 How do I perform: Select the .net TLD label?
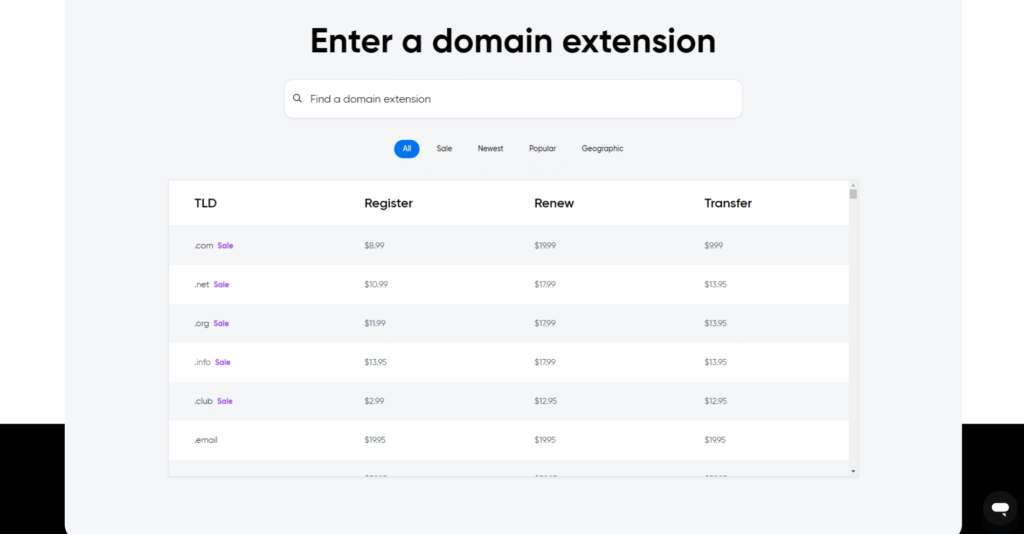pos(202,285)
